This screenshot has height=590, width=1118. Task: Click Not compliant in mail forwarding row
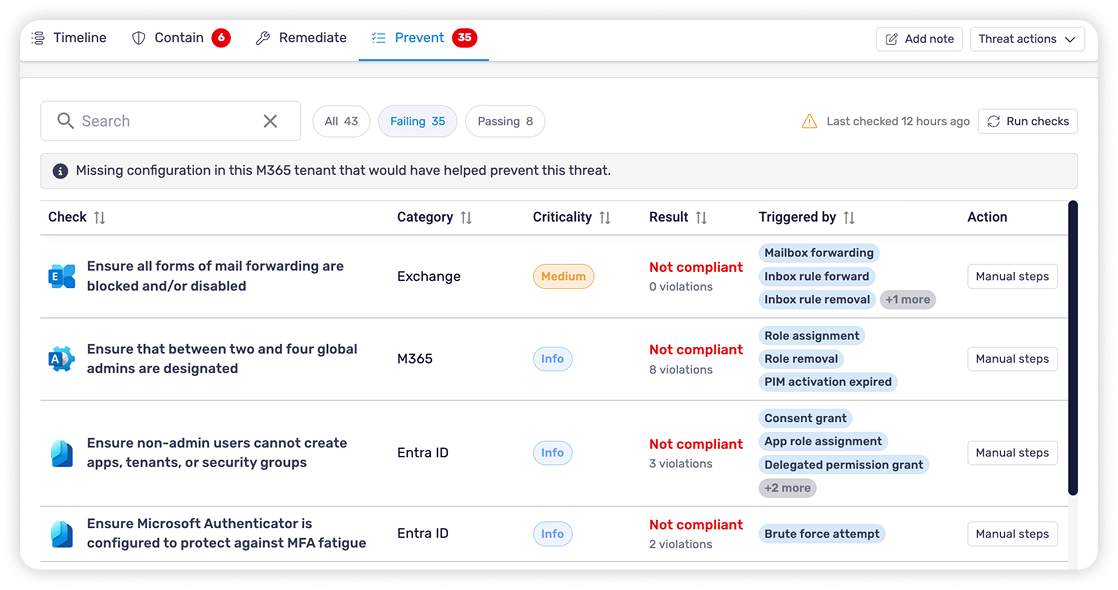coord(696,268)
